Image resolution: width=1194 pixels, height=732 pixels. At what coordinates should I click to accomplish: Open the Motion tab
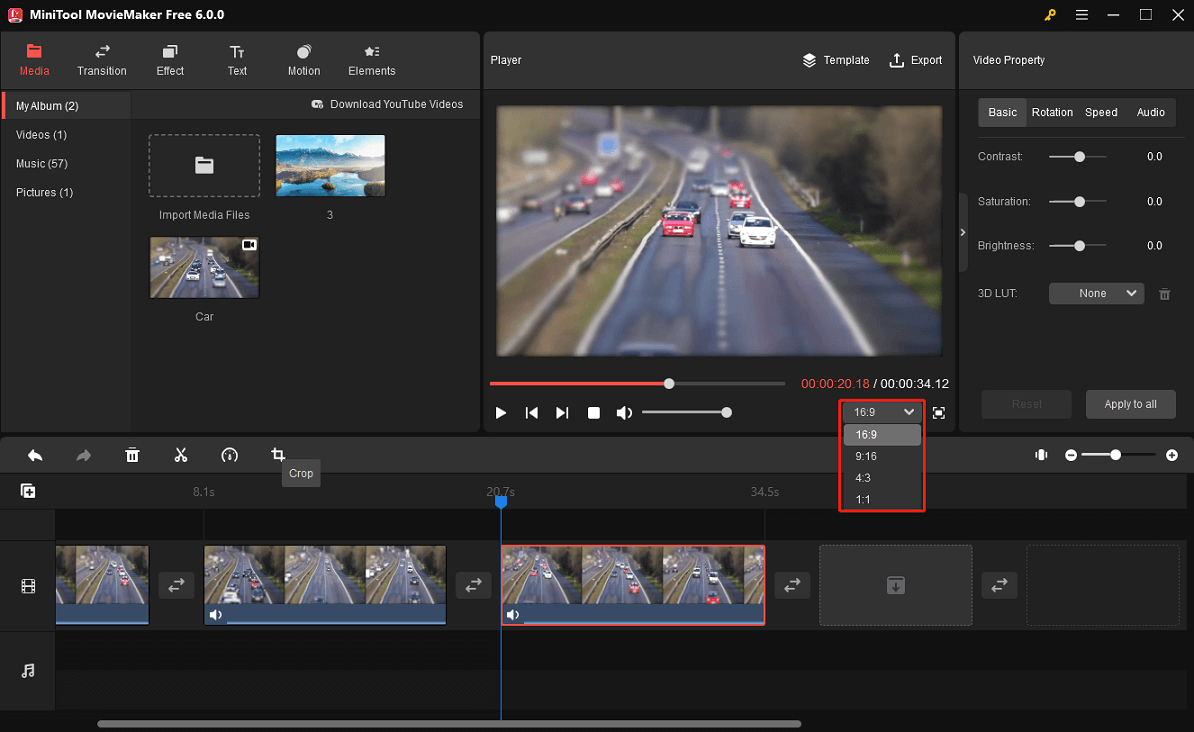pos(304,60)
